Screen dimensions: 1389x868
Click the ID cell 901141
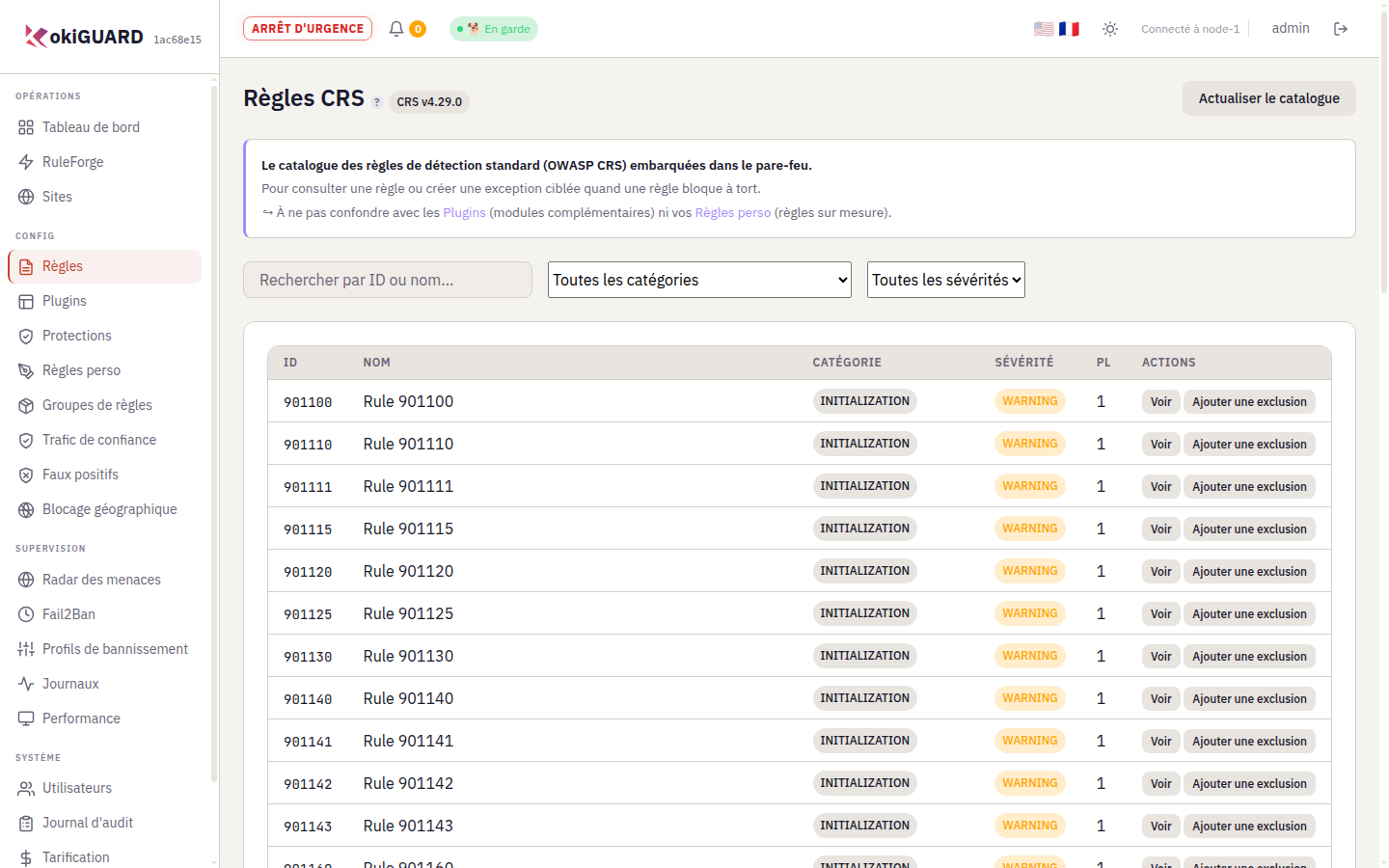click(308, 742)
